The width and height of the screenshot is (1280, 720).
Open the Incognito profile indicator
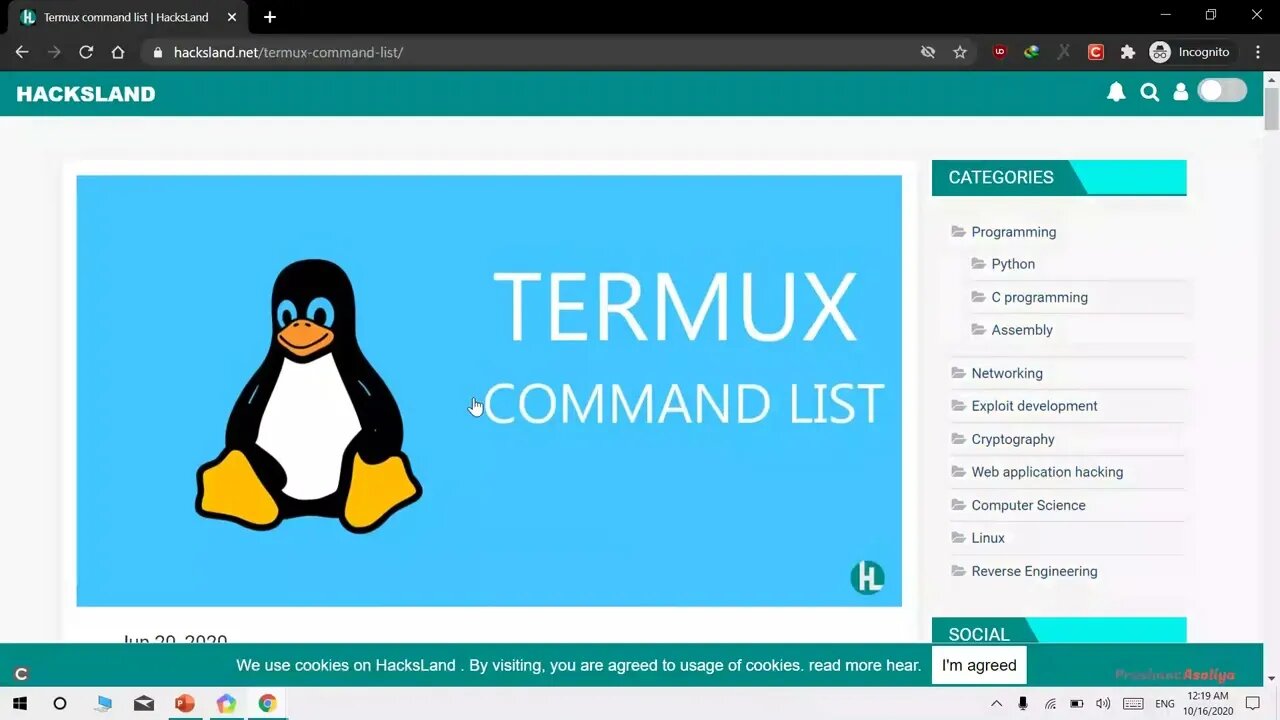click(1190, 52)
